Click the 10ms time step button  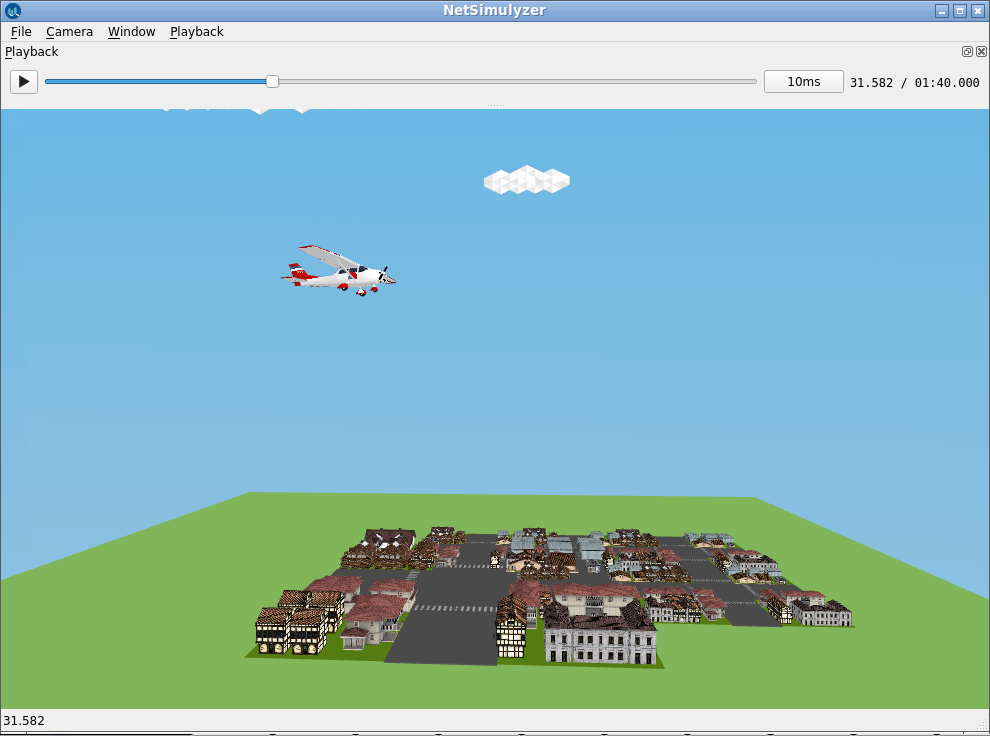pos(803,81)
